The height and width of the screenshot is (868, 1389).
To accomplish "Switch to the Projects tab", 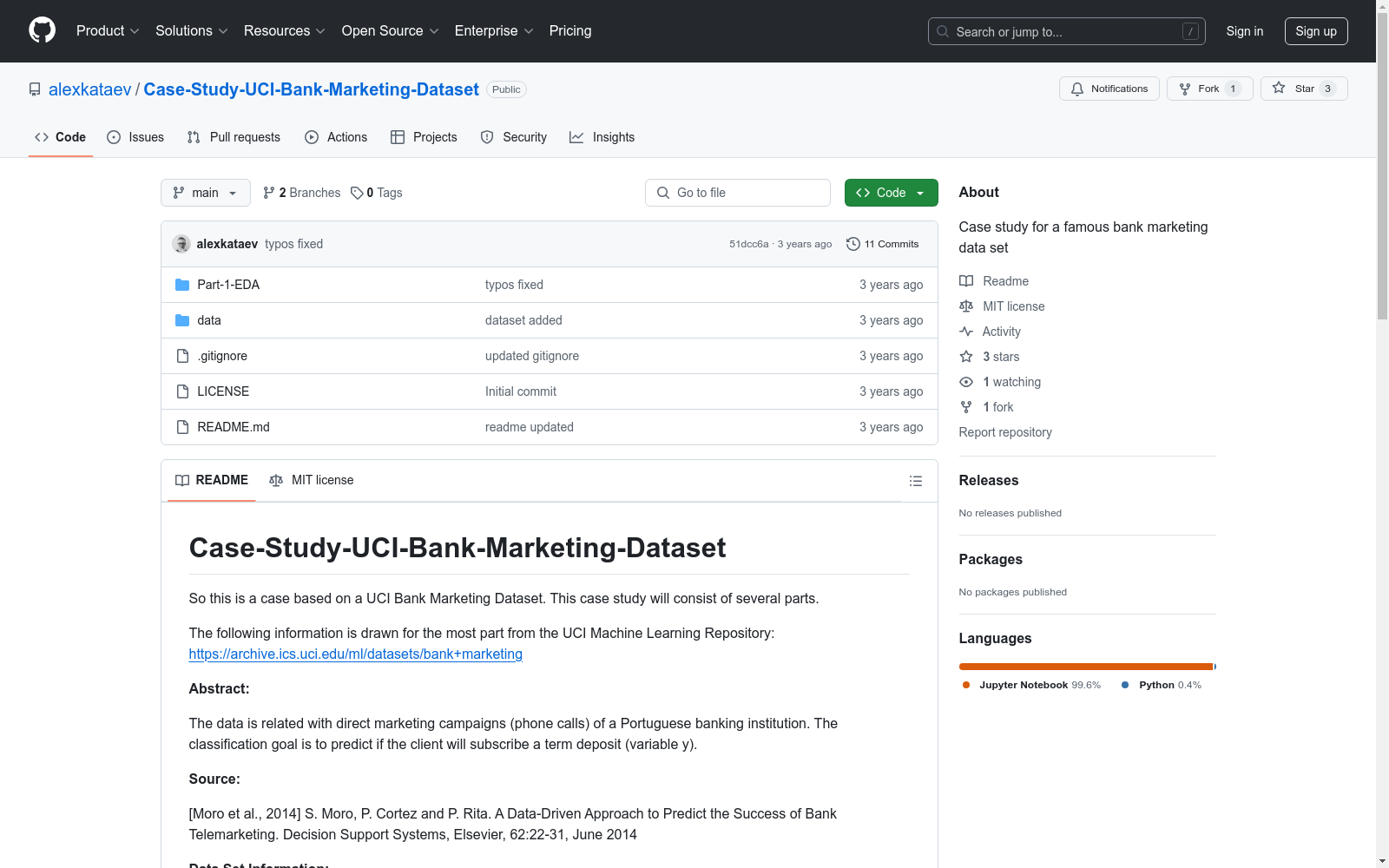I will [x=424, y=137].
